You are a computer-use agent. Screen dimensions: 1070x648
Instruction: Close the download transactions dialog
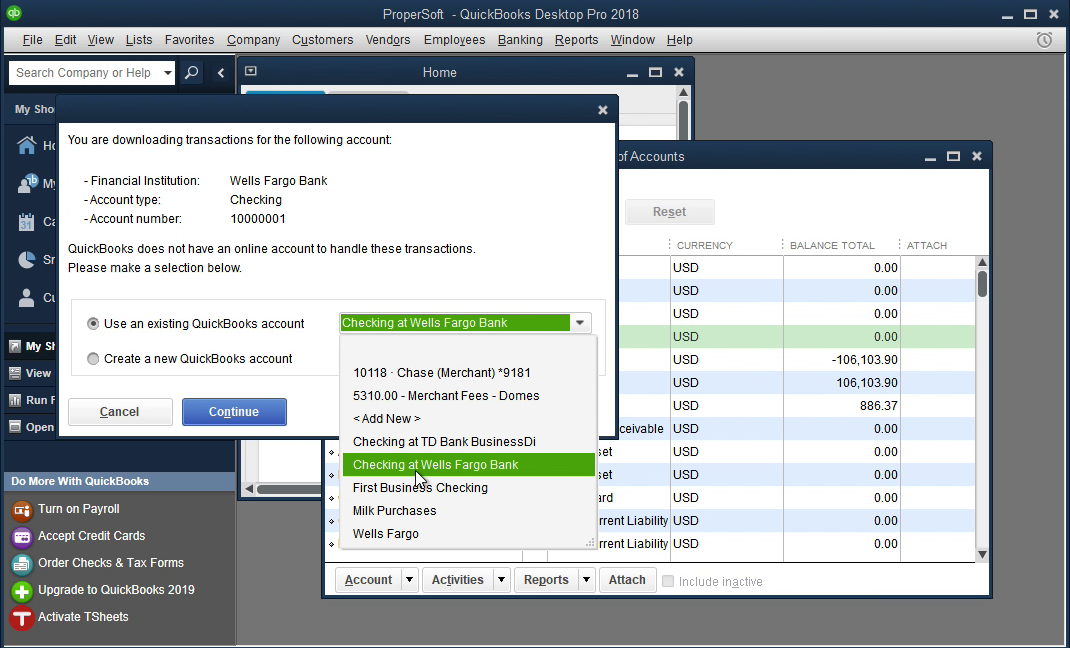point(603,110)
